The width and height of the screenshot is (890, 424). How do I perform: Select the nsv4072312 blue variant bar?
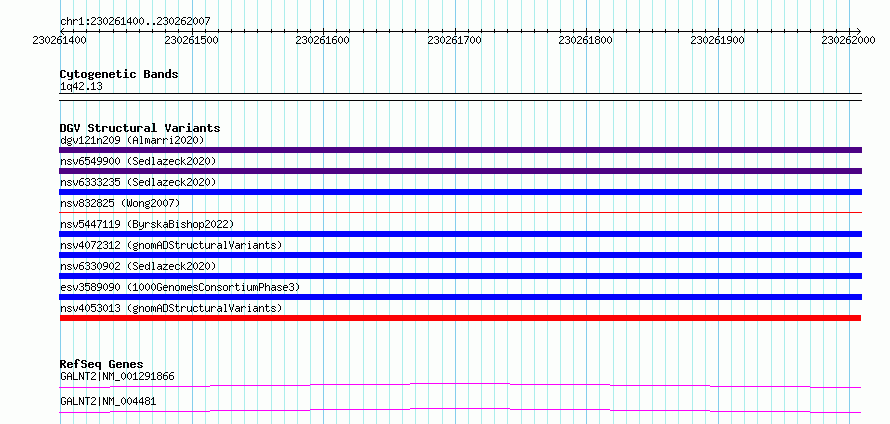pos(460,255)
